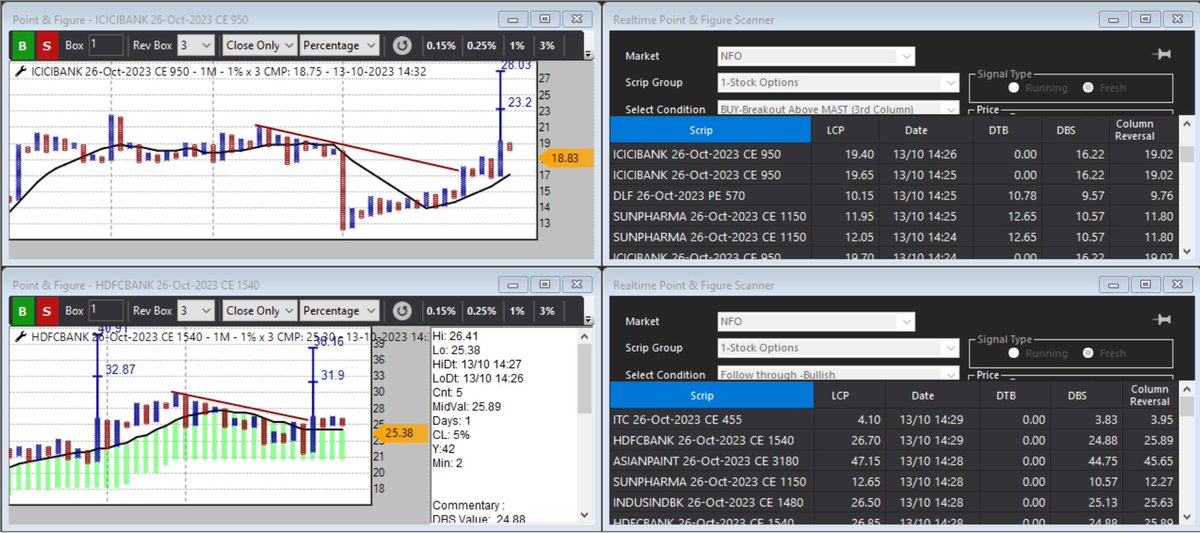Screen dimensions: 1200x533
Task: Open Rev Box dropdown in ICICIBANK chart
Action: [x=195, y=45]
